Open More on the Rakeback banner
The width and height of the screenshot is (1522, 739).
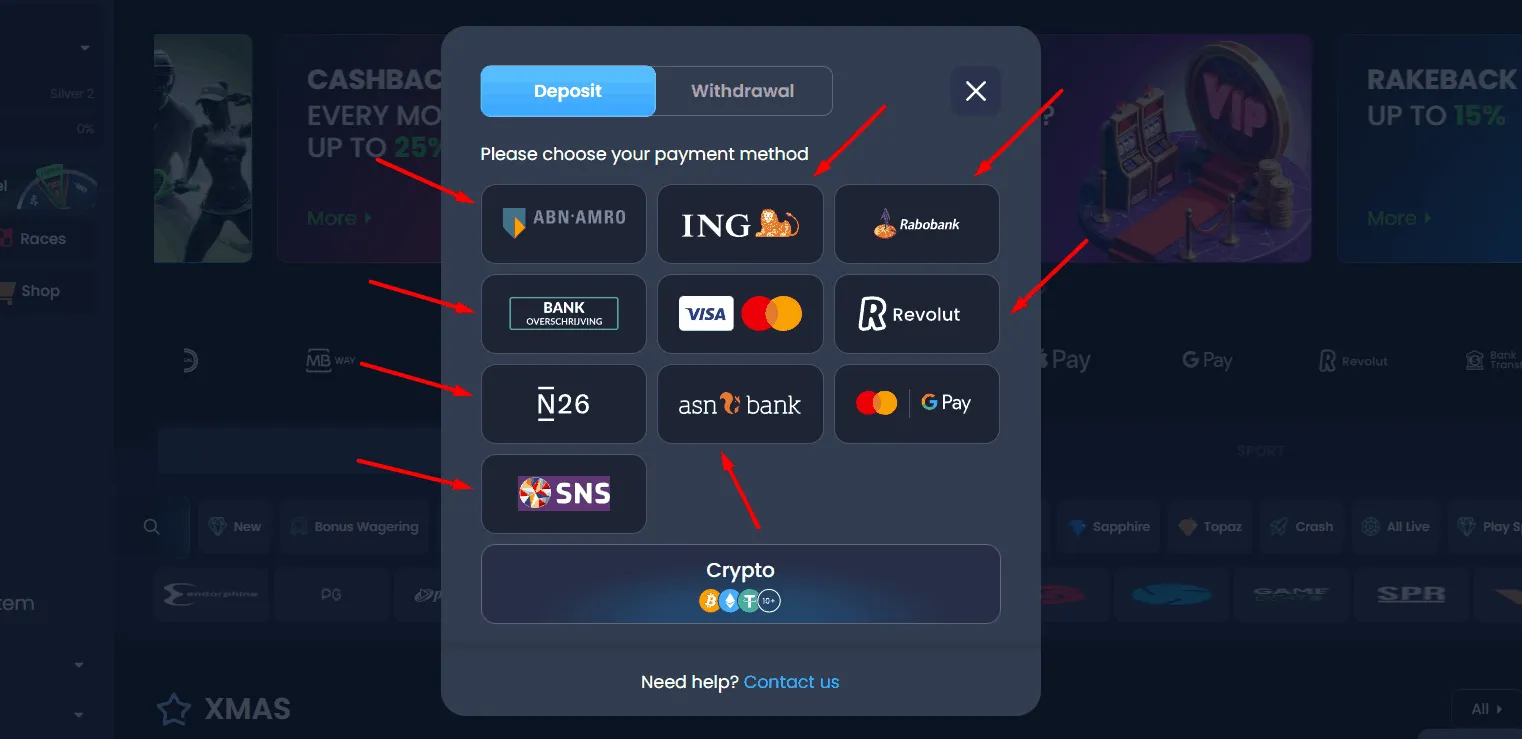[x=1398, y=218]
